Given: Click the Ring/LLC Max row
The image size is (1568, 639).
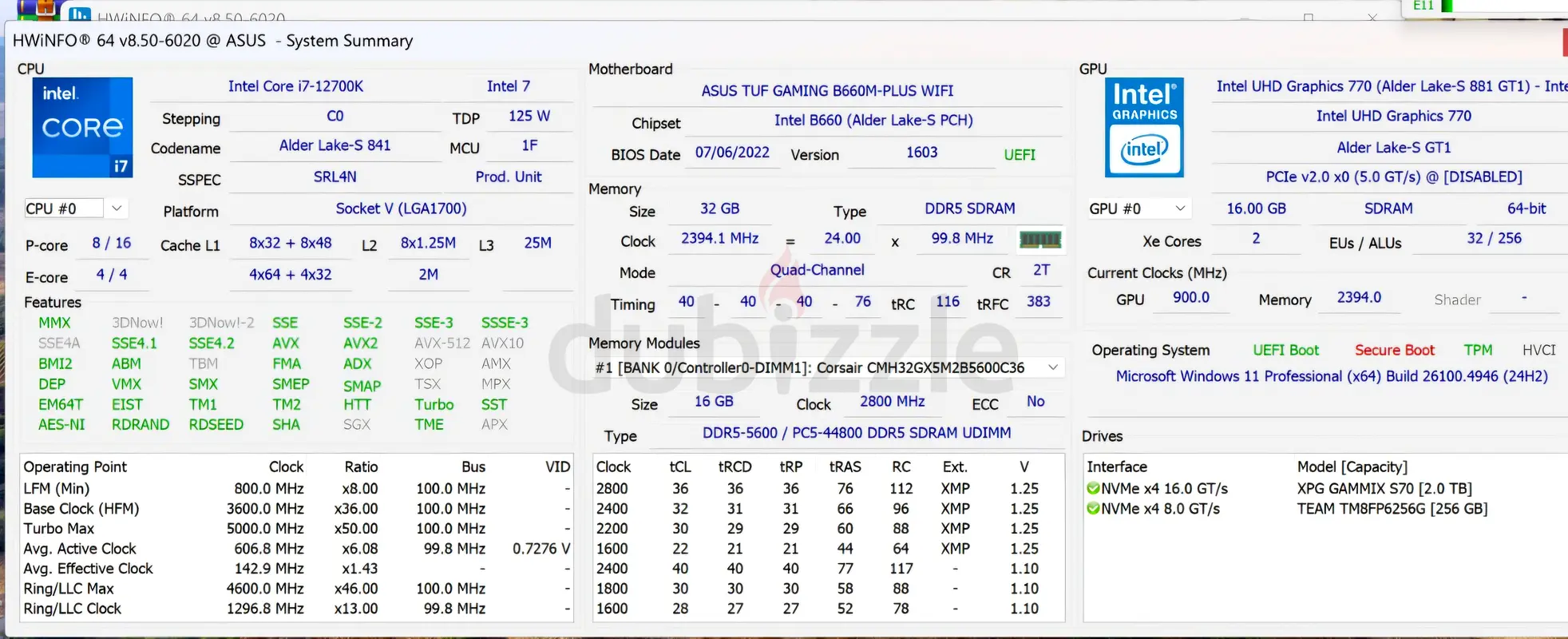Looking at the screenshot, I should 296,589.
